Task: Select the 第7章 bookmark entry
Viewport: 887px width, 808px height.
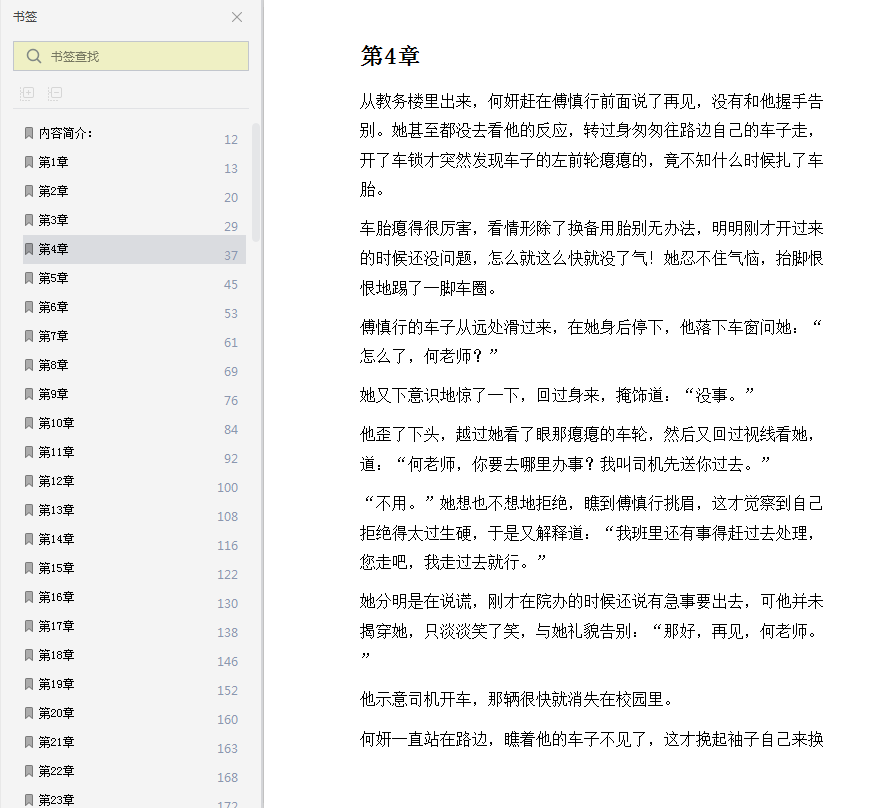Action: 134,336
